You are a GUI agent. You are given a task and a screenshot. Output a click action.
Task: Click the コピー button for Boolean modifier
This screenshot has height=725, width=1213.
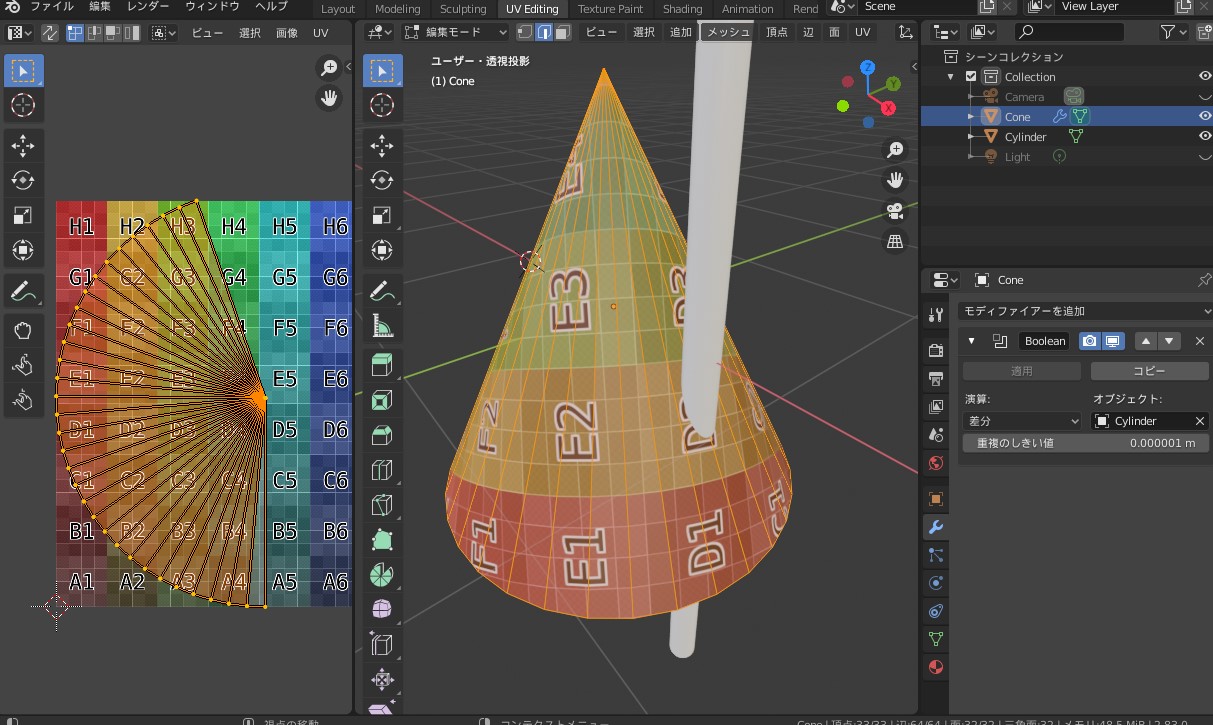click(1149, 371)
